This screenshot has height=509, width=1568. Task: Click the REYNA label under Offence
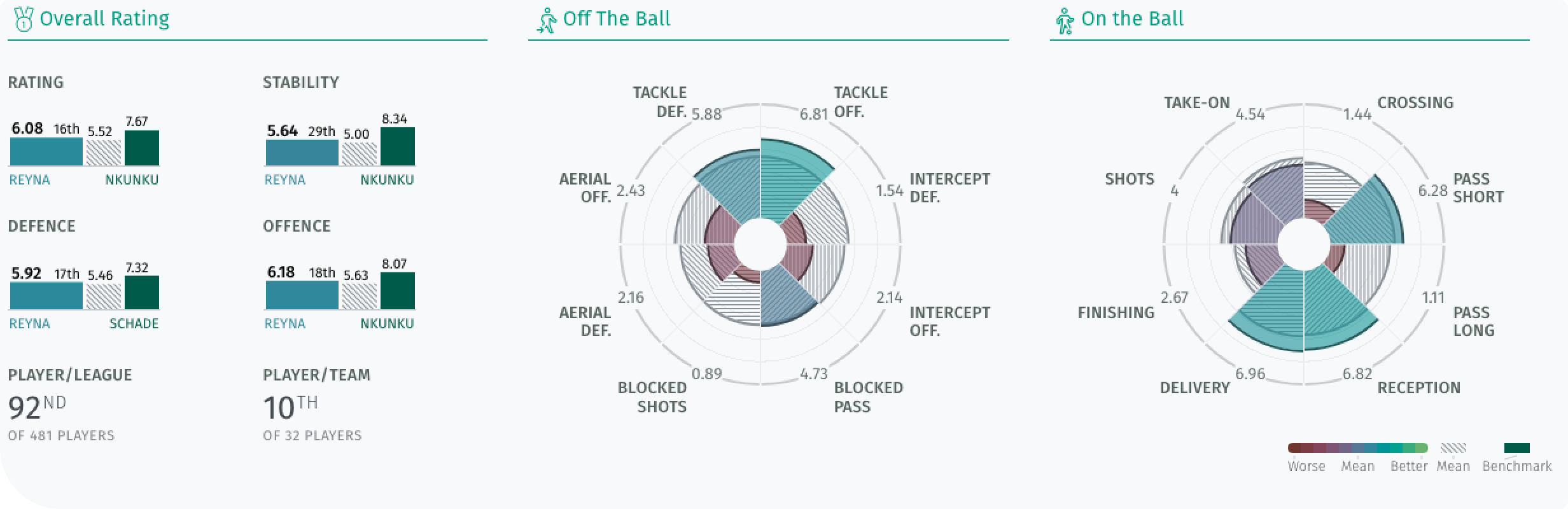[x=284, y=324]
